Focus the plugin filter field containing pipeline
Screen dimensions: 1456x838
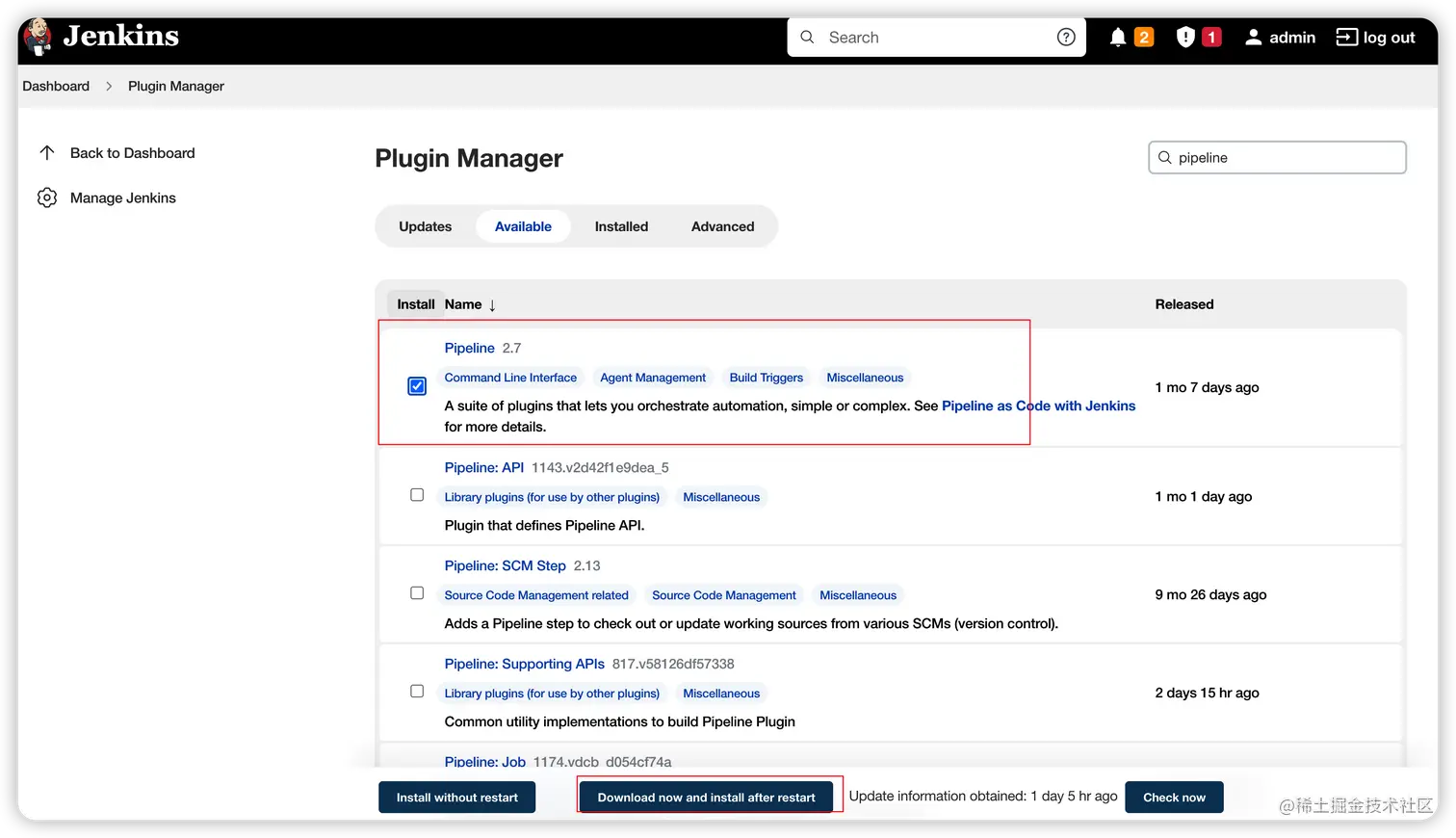(x=1277, y=158)
